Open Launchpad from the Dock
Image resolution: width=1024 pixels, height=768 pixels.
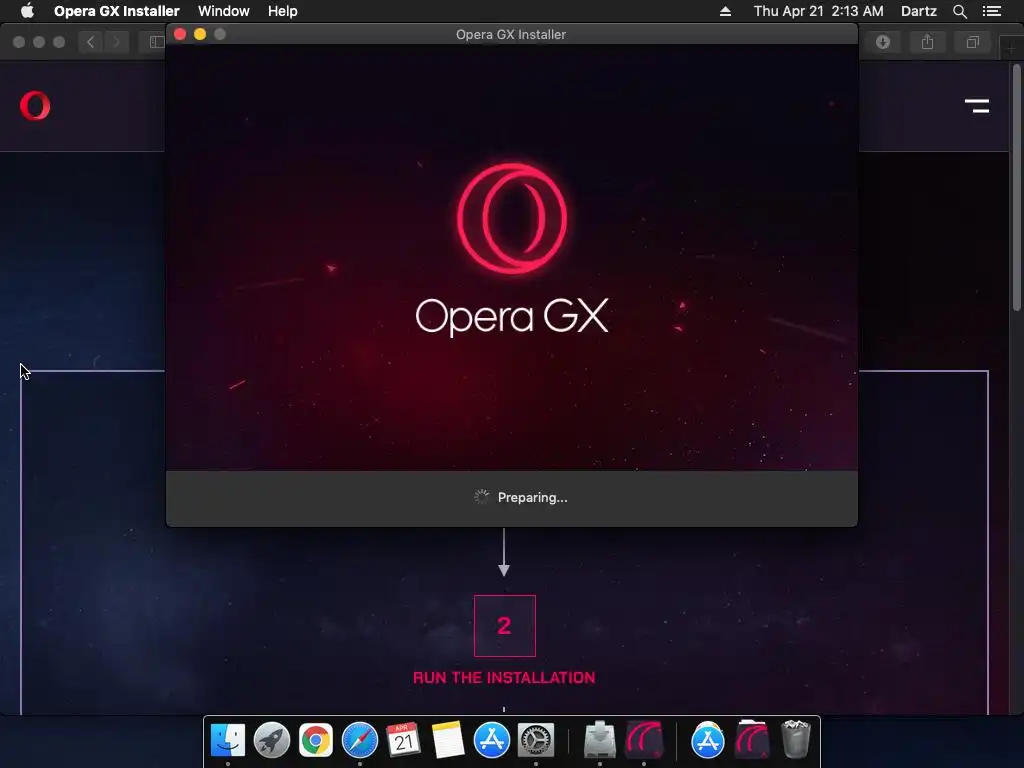pos(272,740)
